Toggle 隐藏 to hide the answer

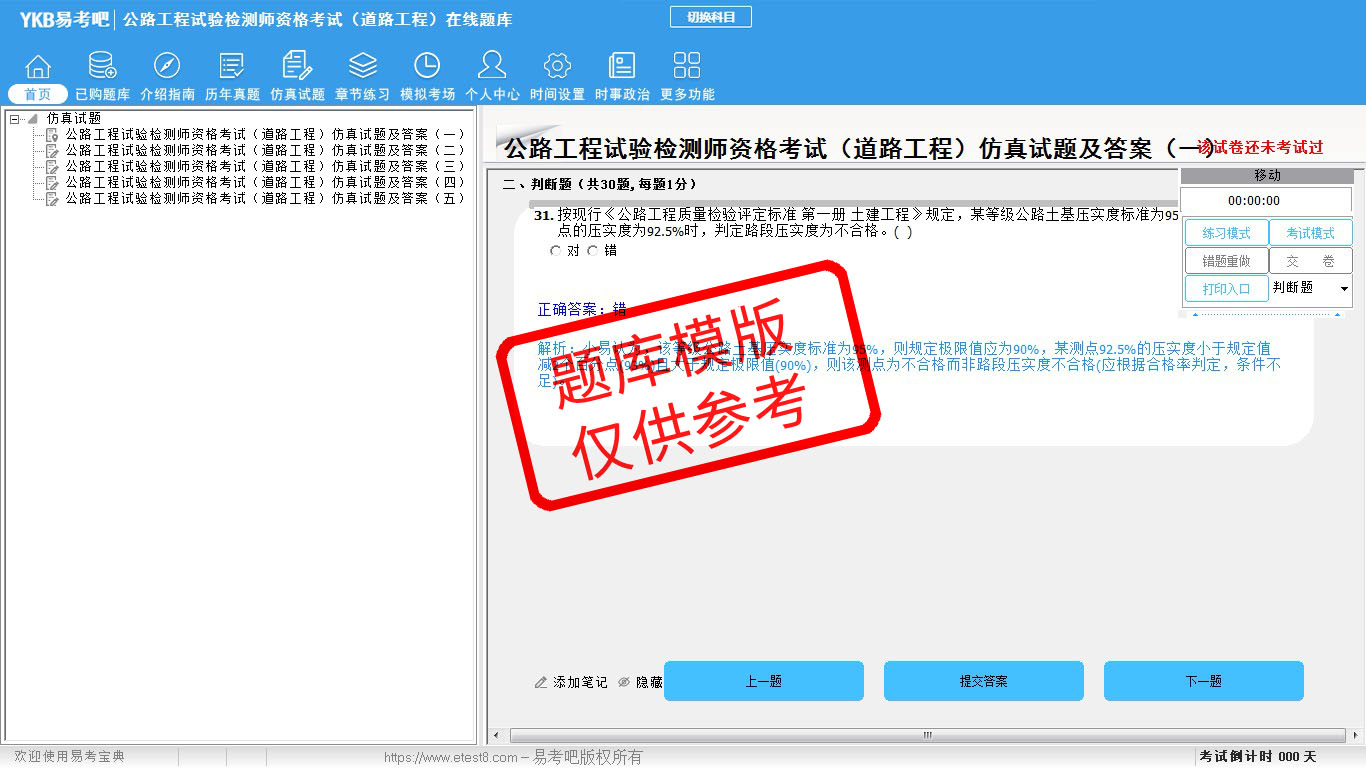(640, 682)
